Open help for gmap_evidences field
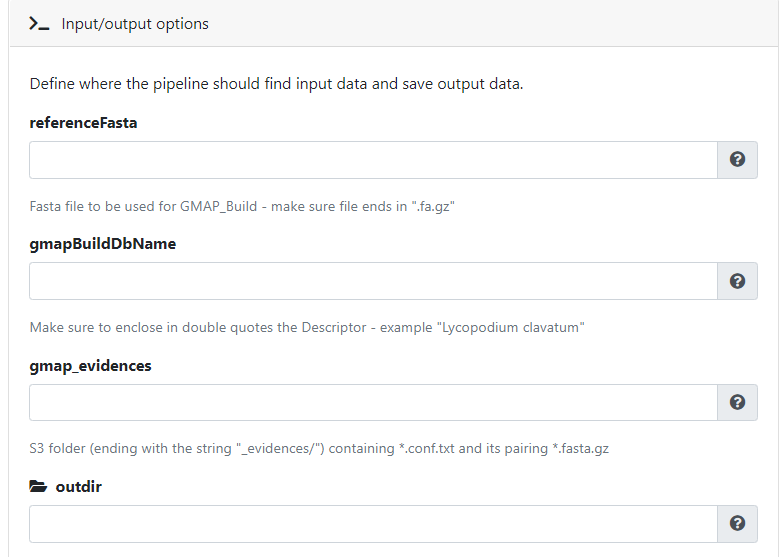 [737, 402]
